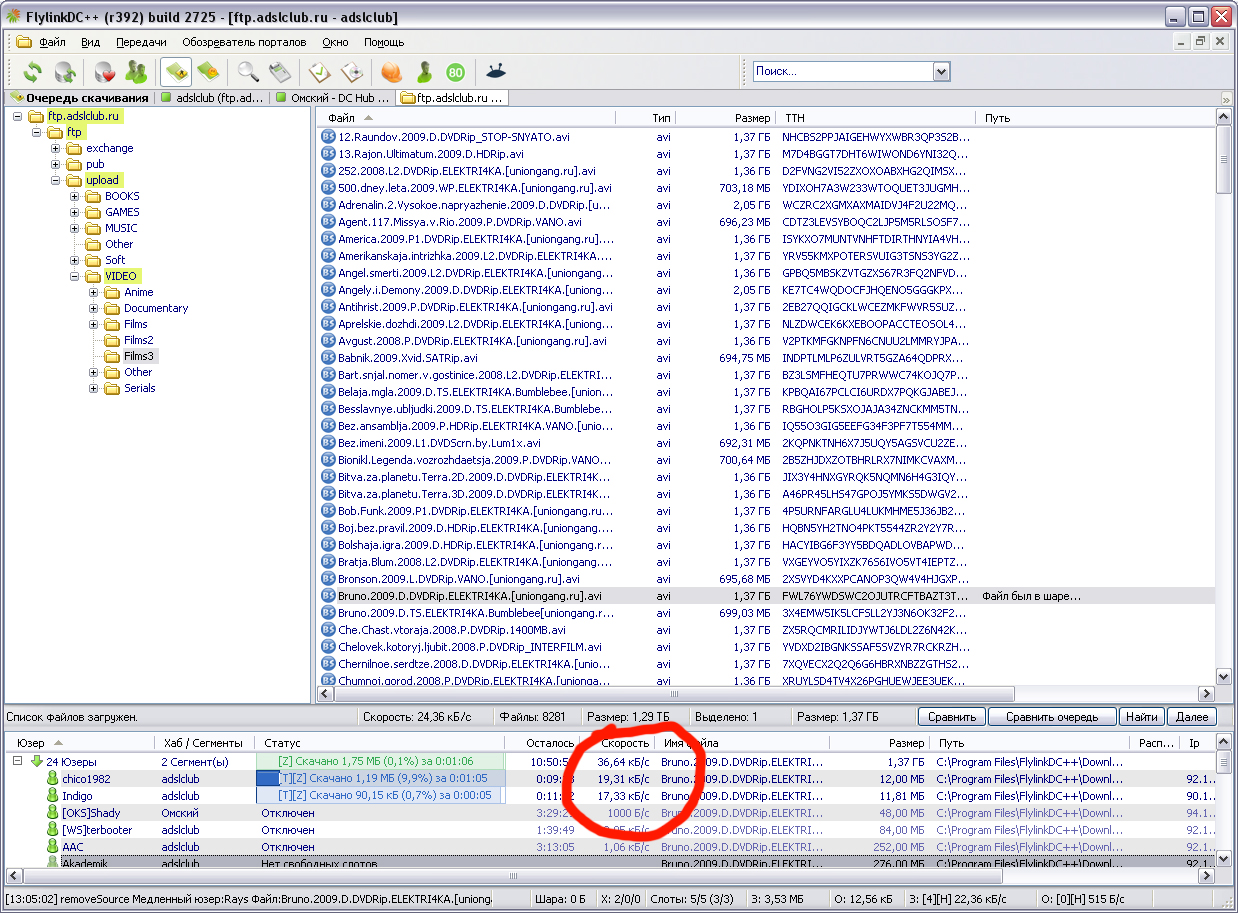Sort transfers by the Осталось column
The image size is (1238, 913).
coord(542,743)
